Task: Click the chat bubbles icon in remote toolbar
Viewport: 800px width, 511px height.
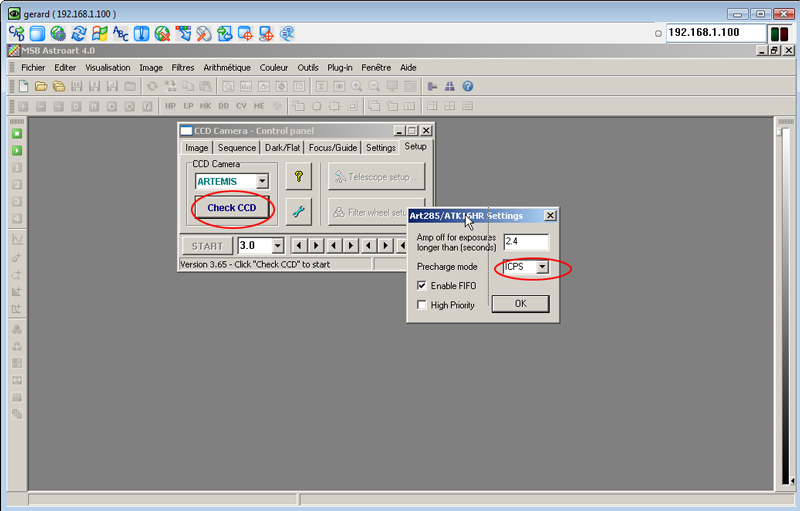Action: coord(287,34)
